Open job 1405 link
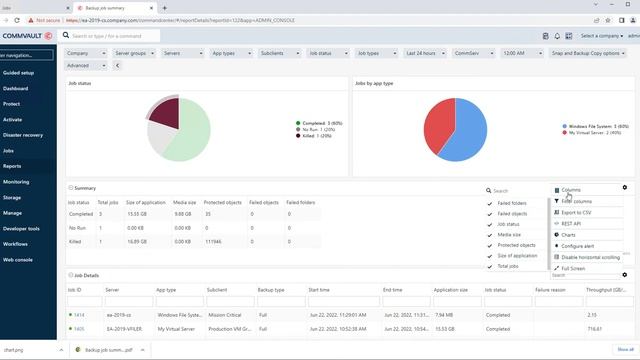 pos(79,329)
